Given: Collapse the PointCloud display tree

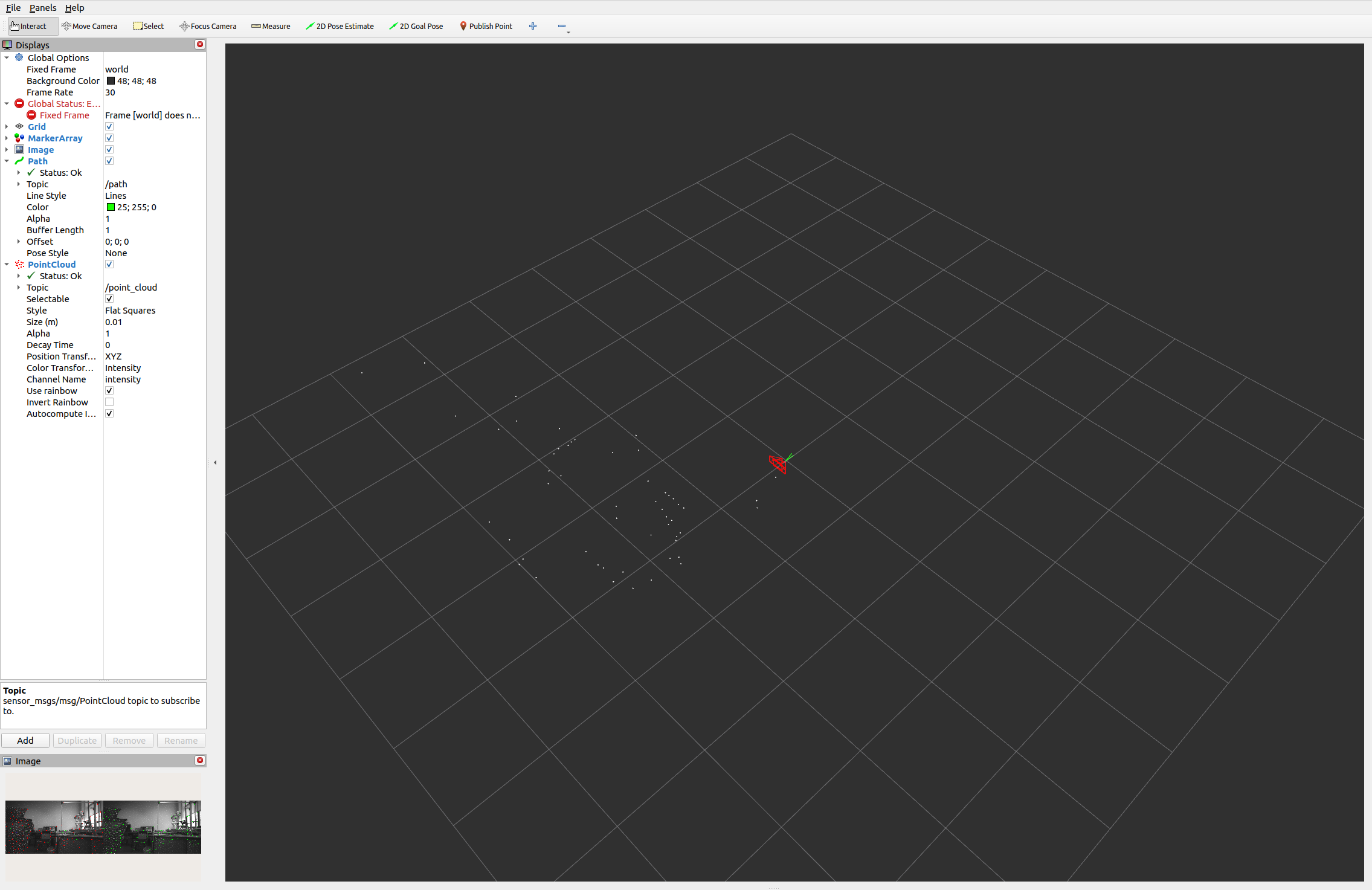Looking at the screenshot, I should 7,265.
